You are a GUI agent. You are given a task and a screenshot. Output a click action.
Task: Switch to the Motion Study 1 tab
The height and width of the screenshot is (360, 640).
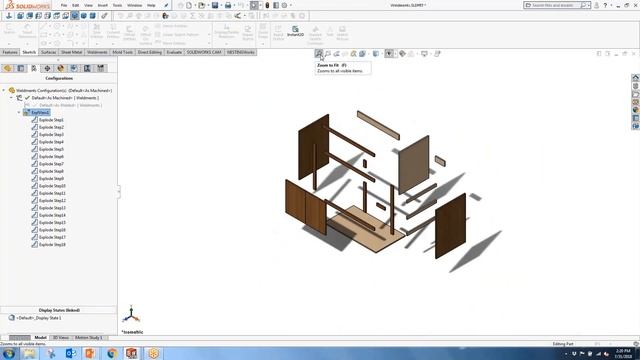pyautogui.click(x=89, y=338)
